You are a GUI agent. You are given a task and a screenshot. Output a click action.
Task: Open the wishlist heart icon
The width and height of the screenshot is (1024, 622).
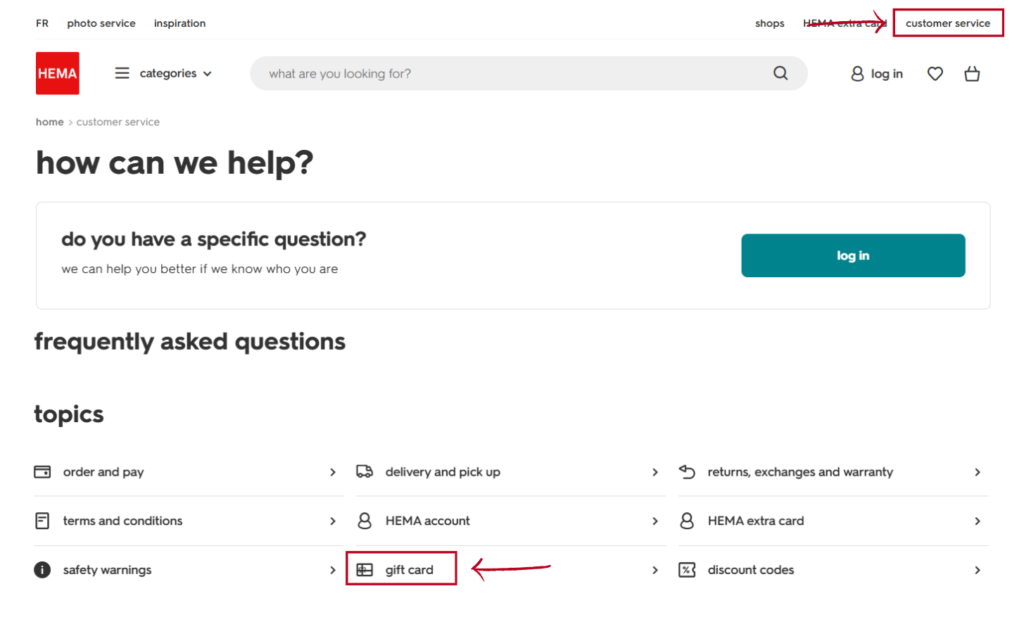[x=935, y=74]
